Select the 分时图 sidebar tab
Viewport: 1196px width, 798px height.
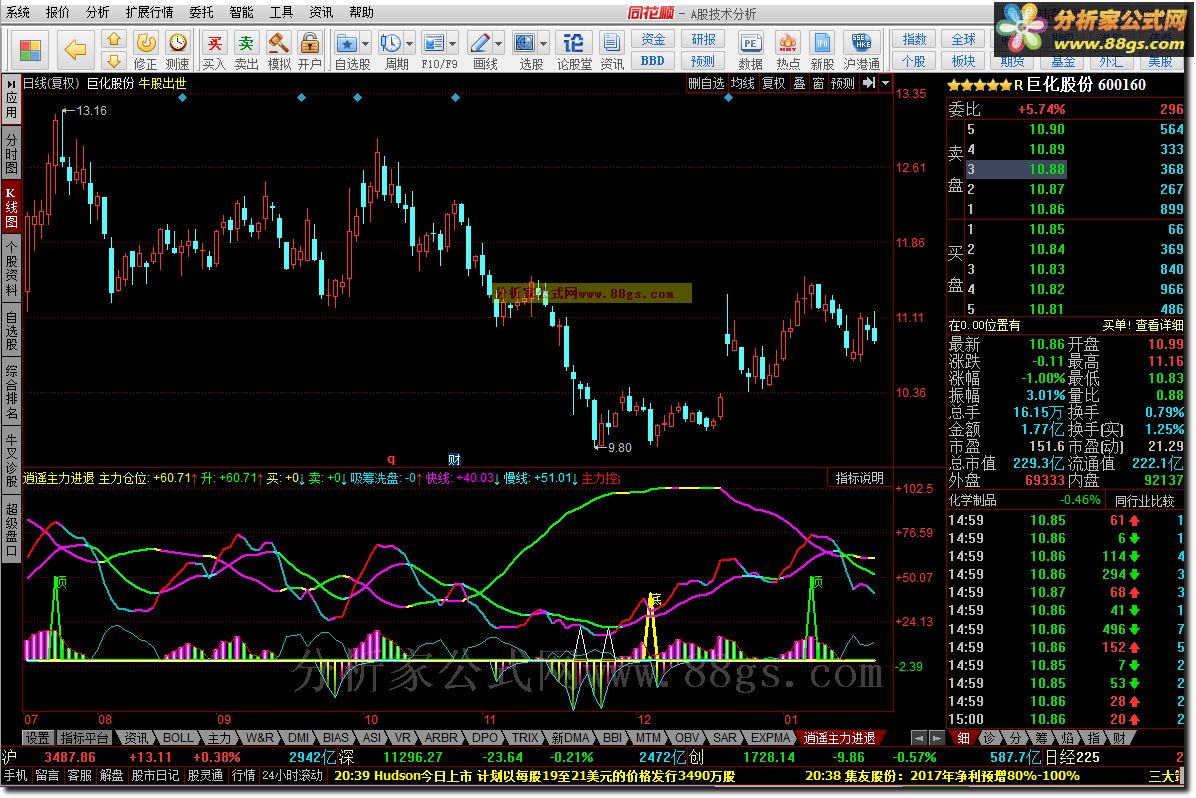11,153
